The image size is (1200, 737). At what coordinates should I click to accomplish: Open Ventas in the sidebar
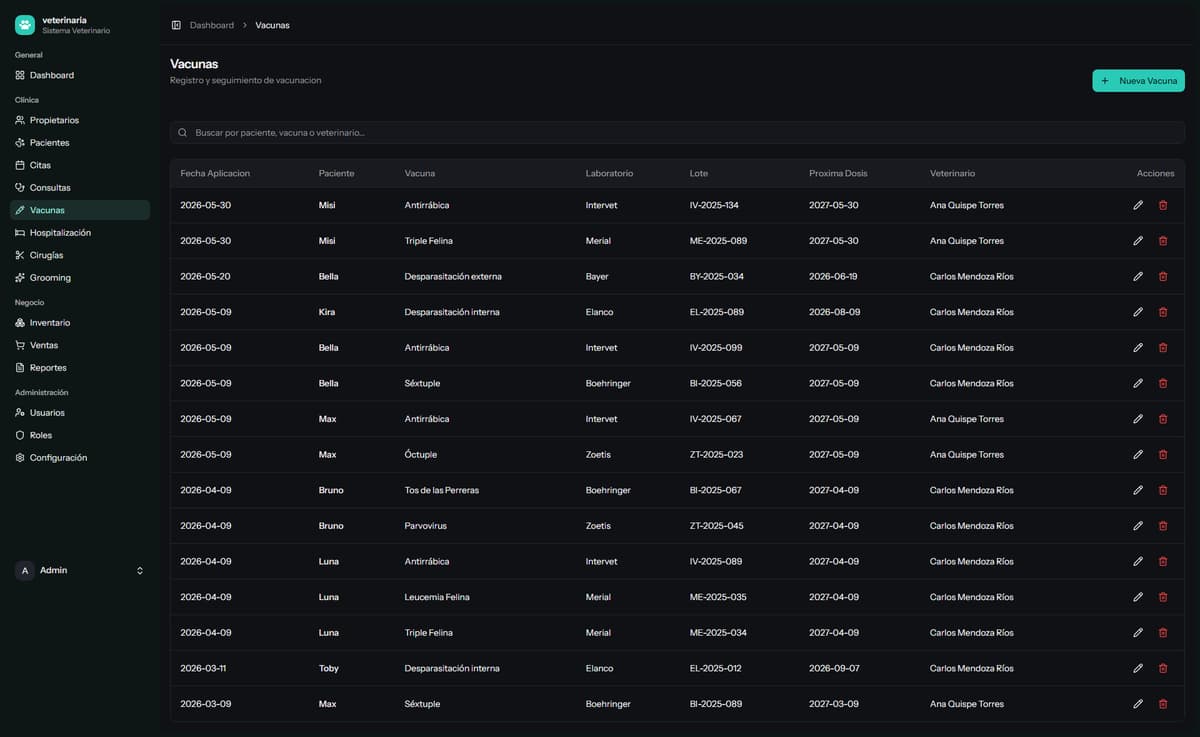(80, 345)
